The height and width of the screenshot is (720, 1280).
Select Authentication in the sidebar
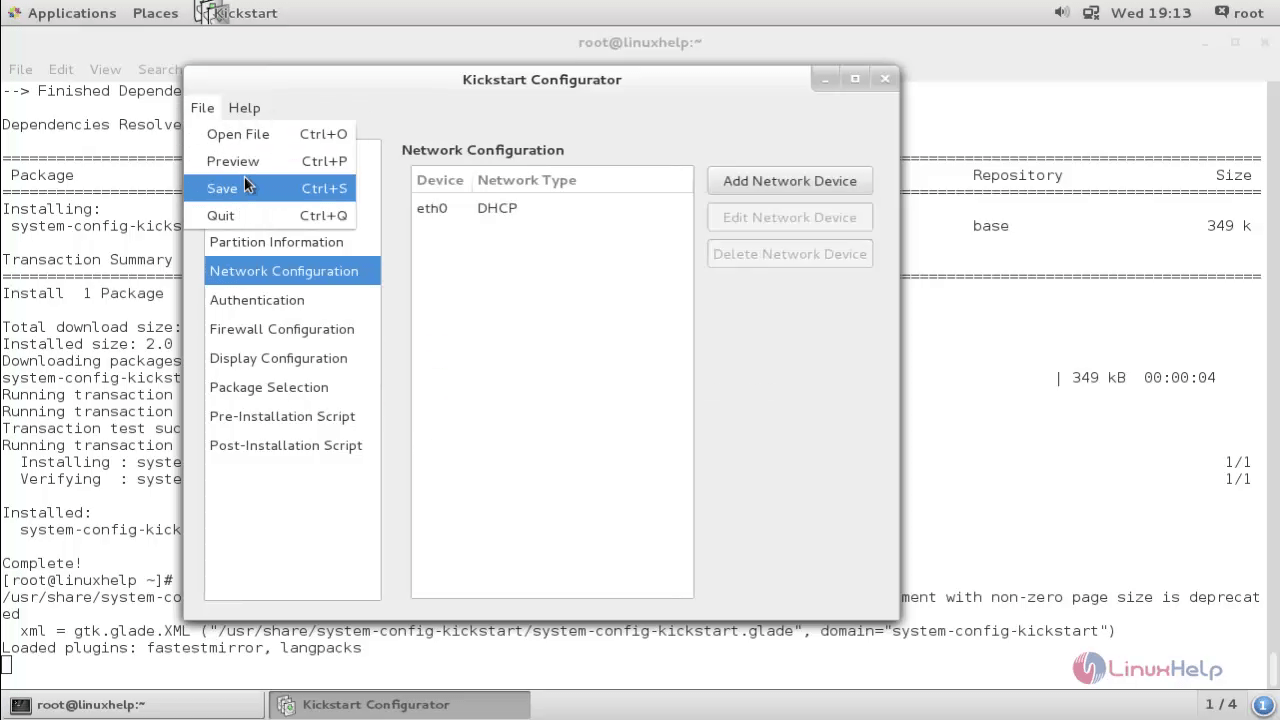[x=292, y=300]
